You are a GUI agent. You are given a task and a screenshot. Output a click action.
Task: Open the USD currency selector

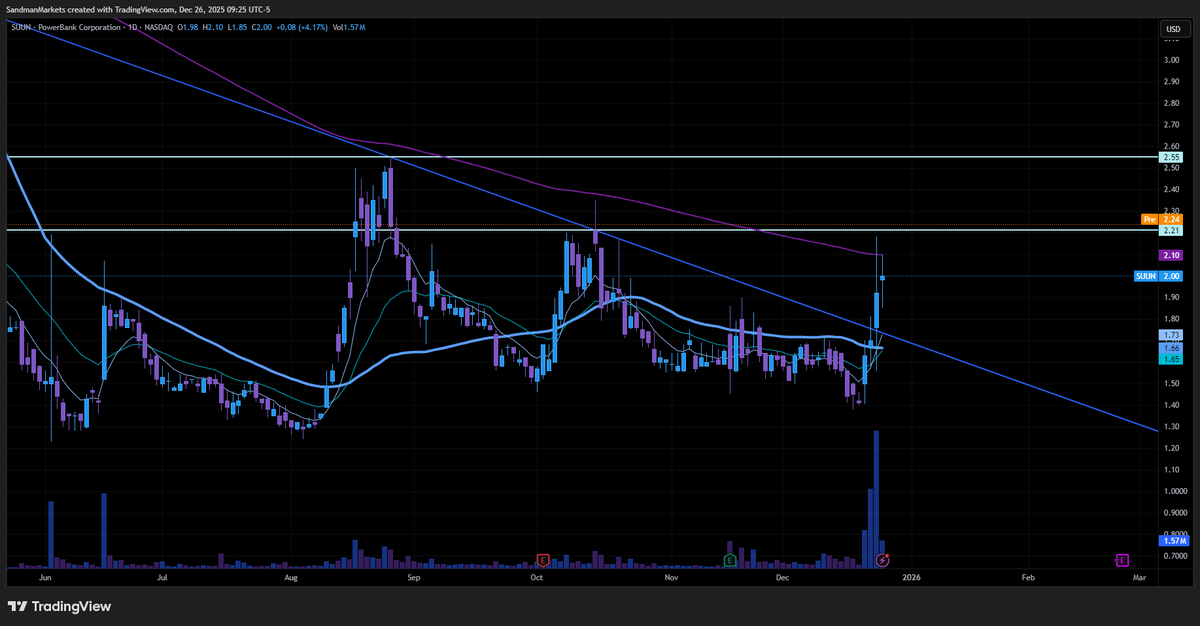[1172, 29]
